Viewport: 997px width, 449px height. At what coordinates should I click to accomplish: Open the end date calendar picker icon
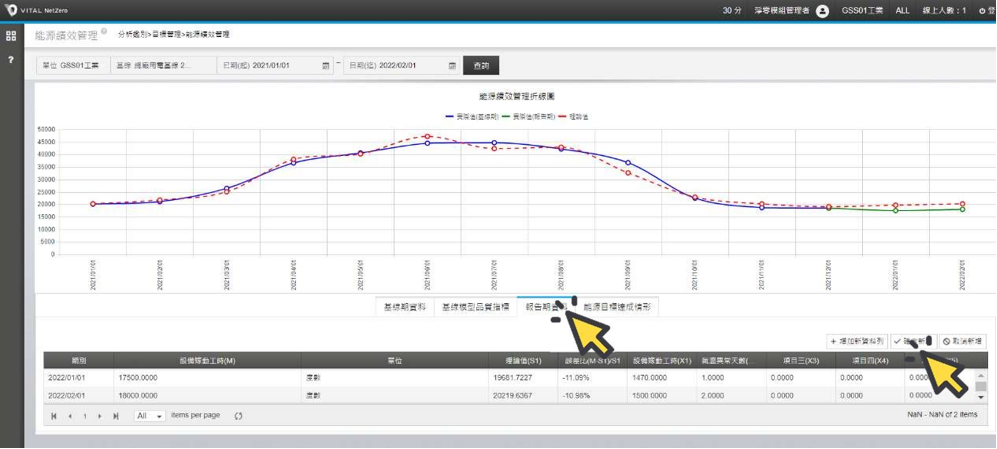(x=452, y=66)
